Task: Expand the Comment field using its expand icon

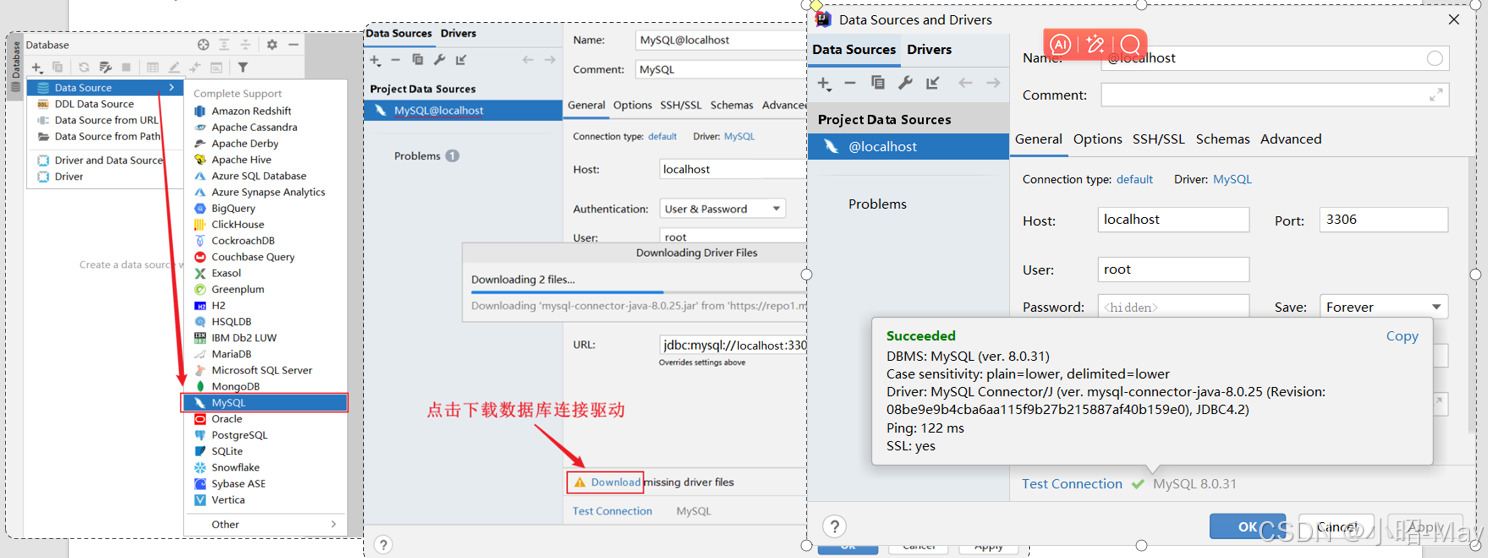Action: pos(1436,95)
